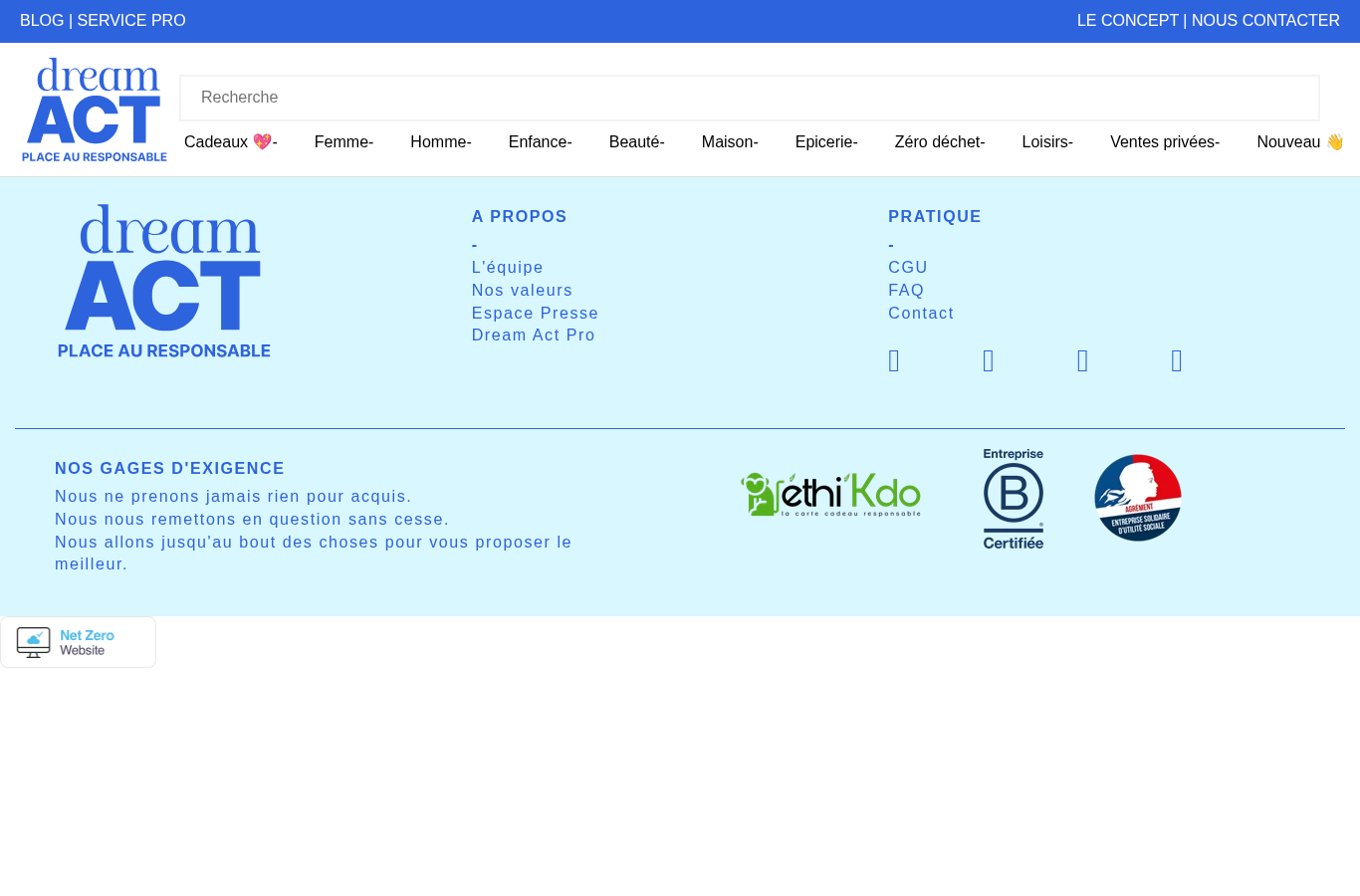
Task: Open the Nouveau section
Action: (x=1300, y=142)
